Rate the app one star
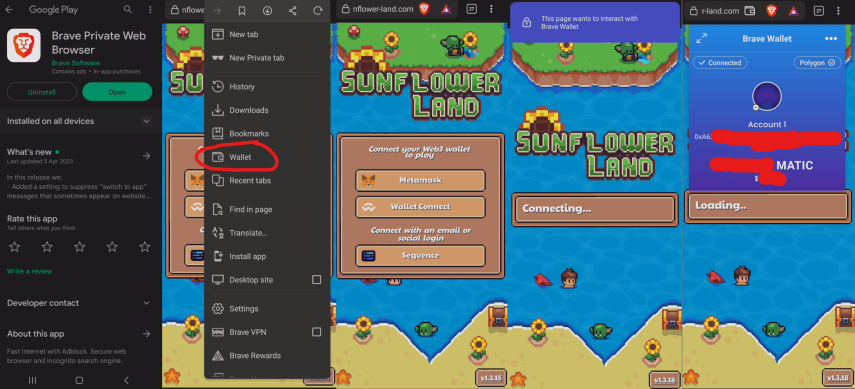 [x=15, y=247]
